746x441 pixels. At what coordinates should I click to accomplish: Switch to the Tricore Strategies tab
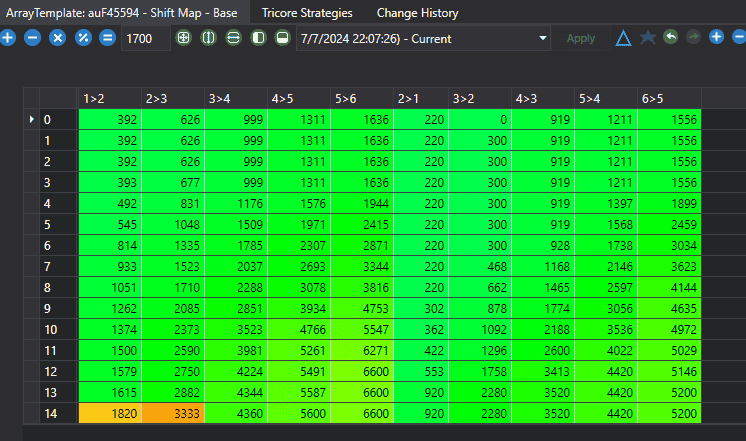pyautogui.click(x=307, y=13)
